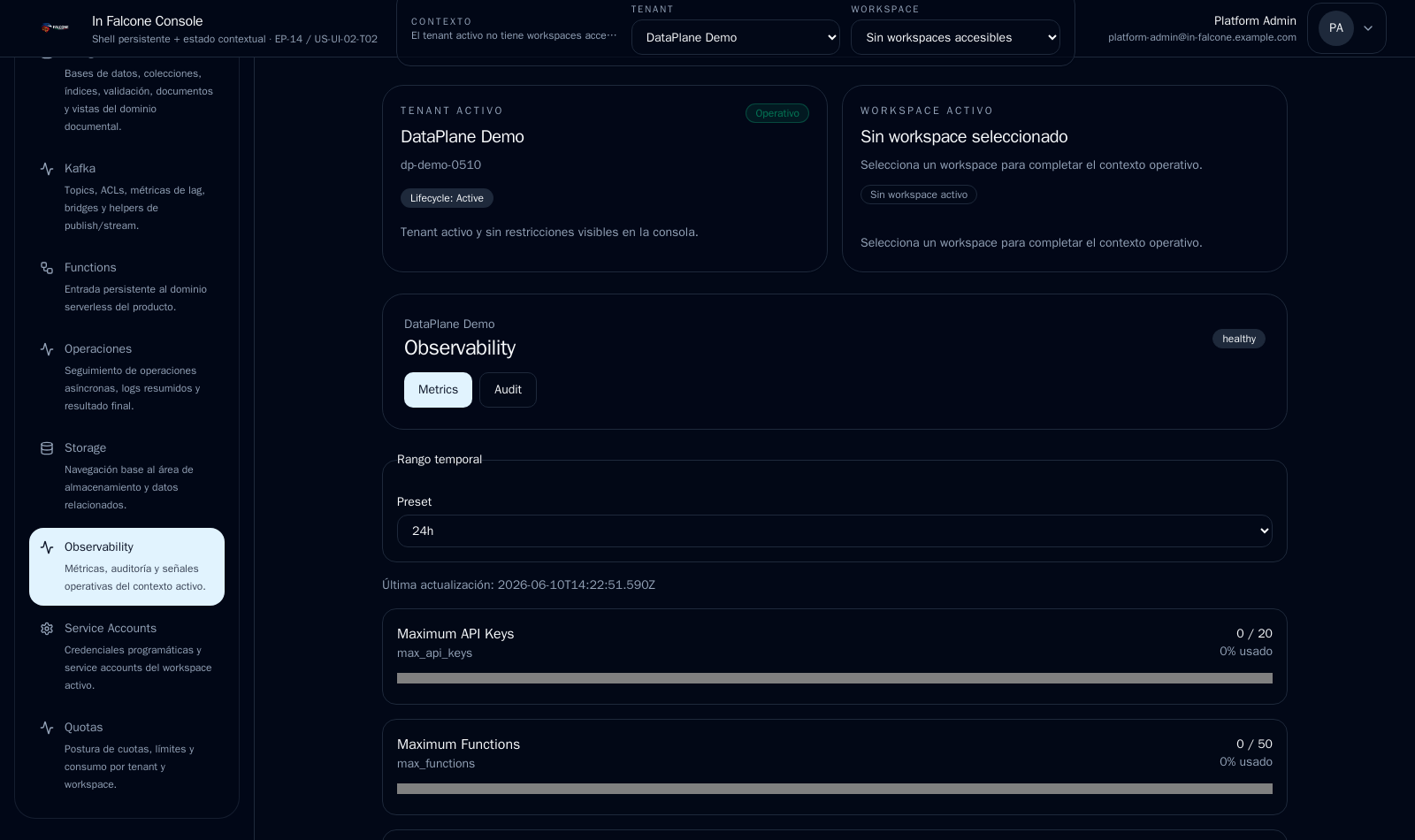Click DataPlane Demo tenant card title
Screen dimensions: 1415x840
tap(463, 137)
